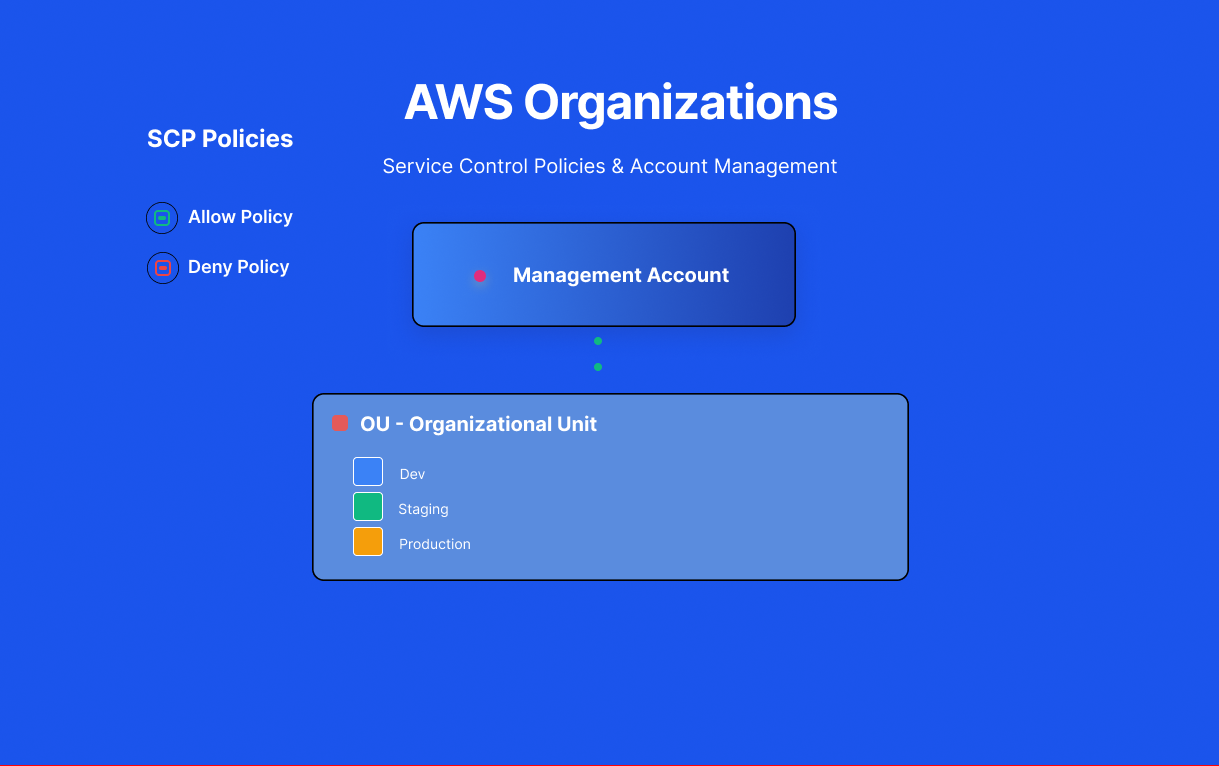The height and width of the screenshot is (766, 1219).
Task: Click the Dev account label
Action: pyautogui.click(x=412, y=474)
